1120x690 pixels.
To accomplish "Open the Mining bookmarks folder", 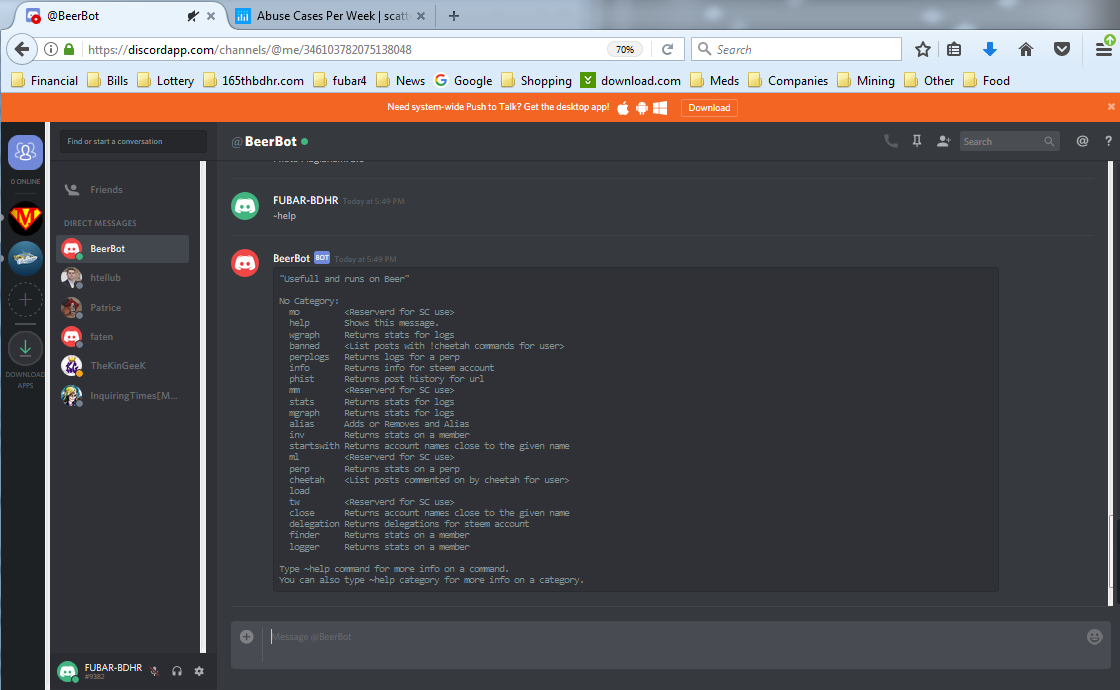I will point(866,81).
